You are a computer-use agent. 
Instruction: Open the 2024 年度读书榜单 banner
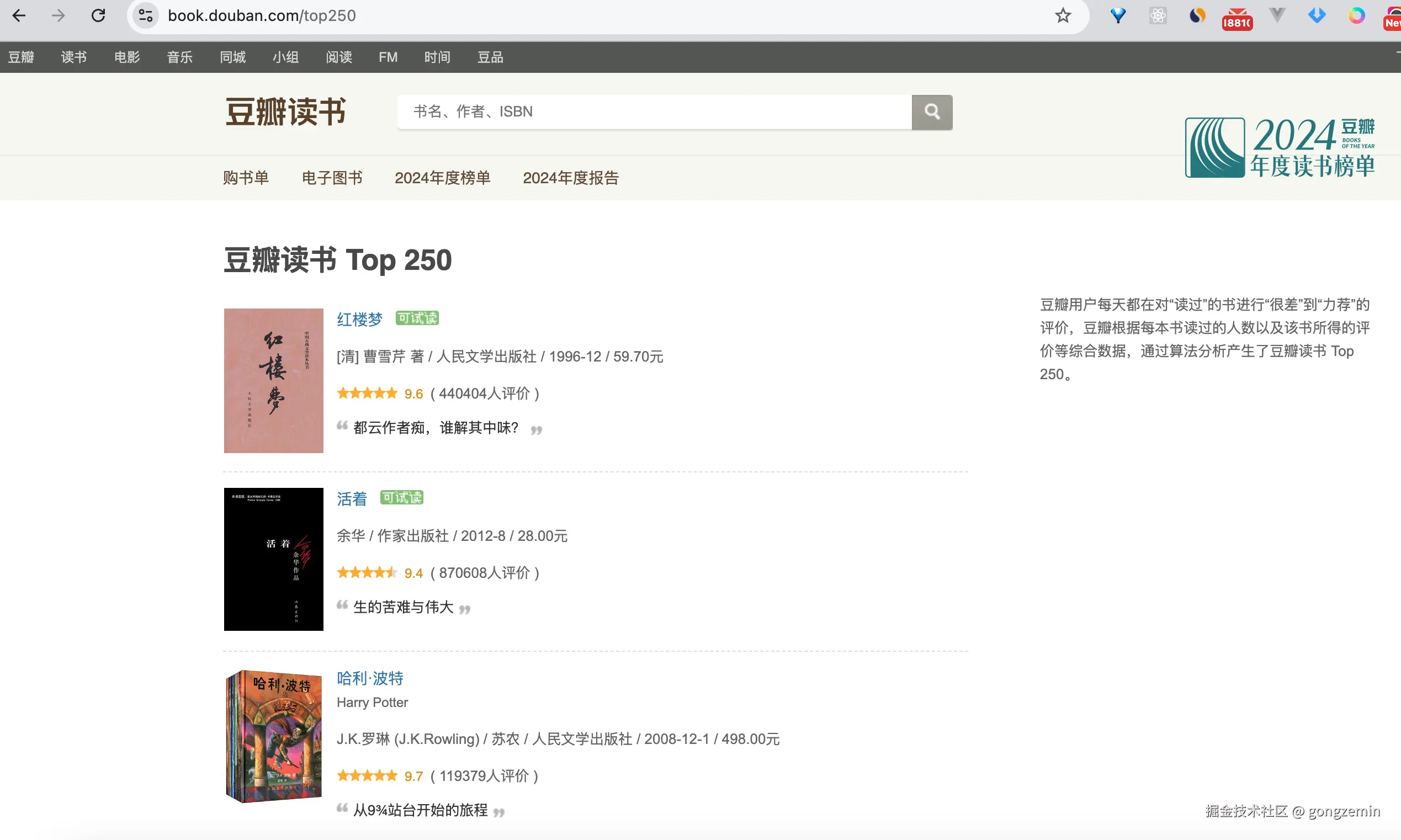point(1280,147)
